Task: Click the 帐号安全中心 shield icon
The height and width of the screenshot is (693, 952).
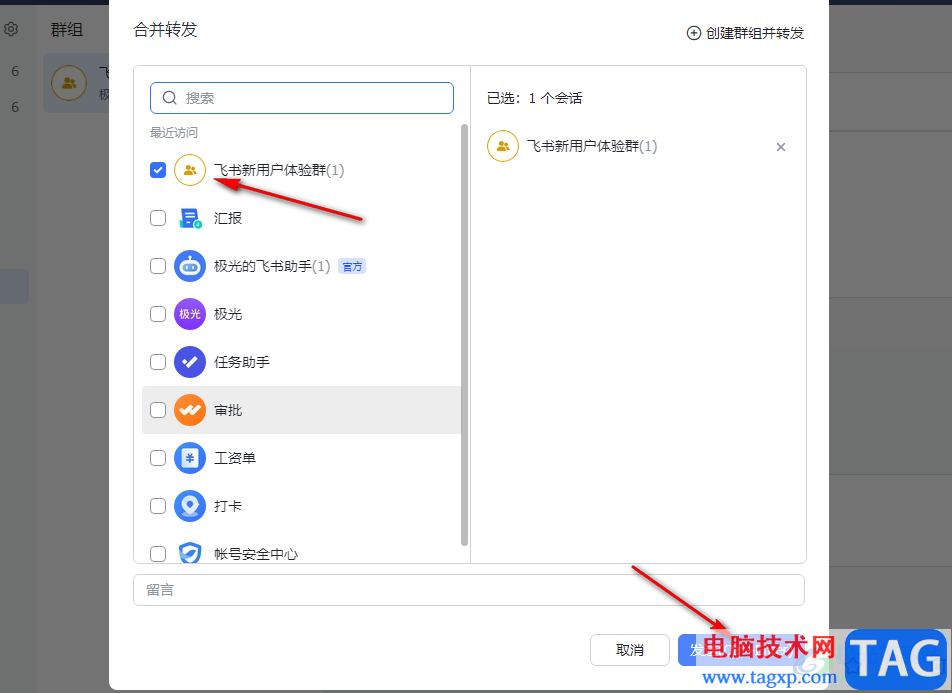Action: click(x=190, y=553)
